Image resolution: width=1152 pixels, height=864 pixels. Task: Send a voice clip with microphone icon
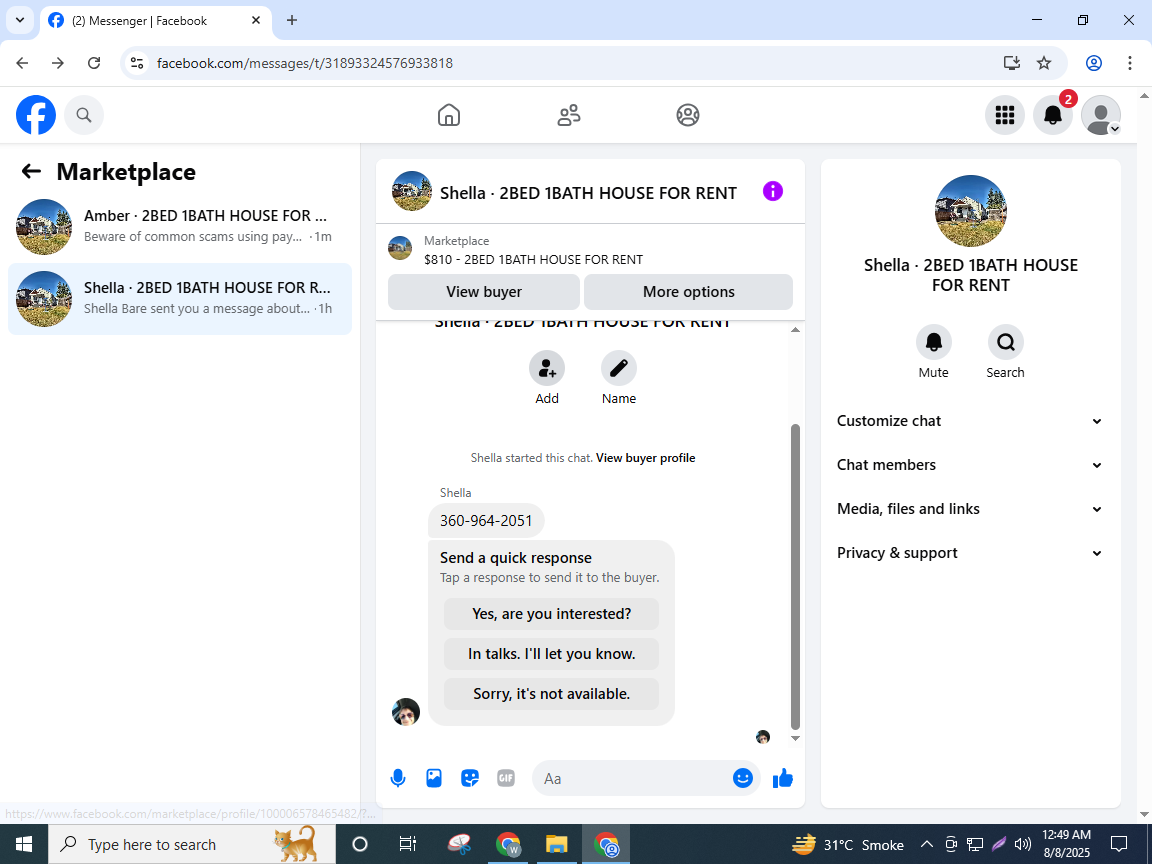[398, 778]
